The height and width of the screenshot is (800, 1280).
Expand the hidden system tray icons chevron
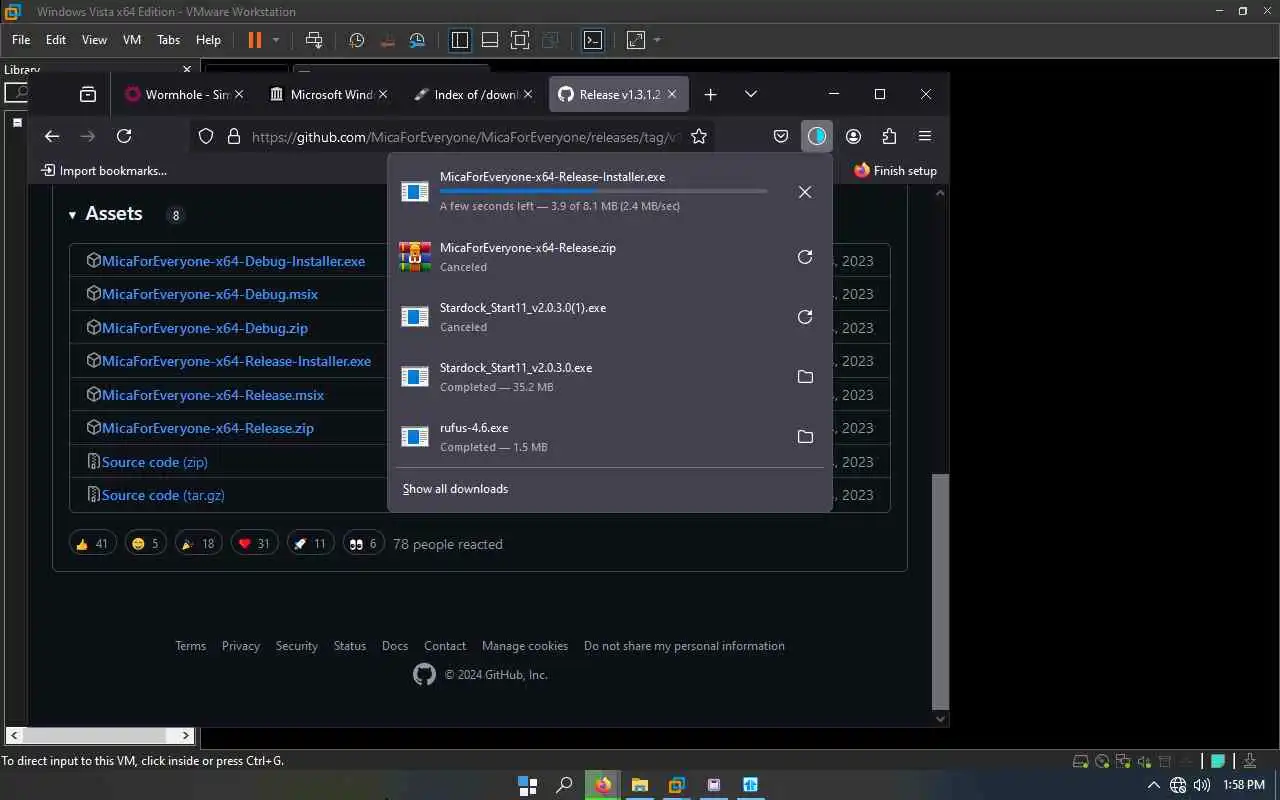(1153, 785)
